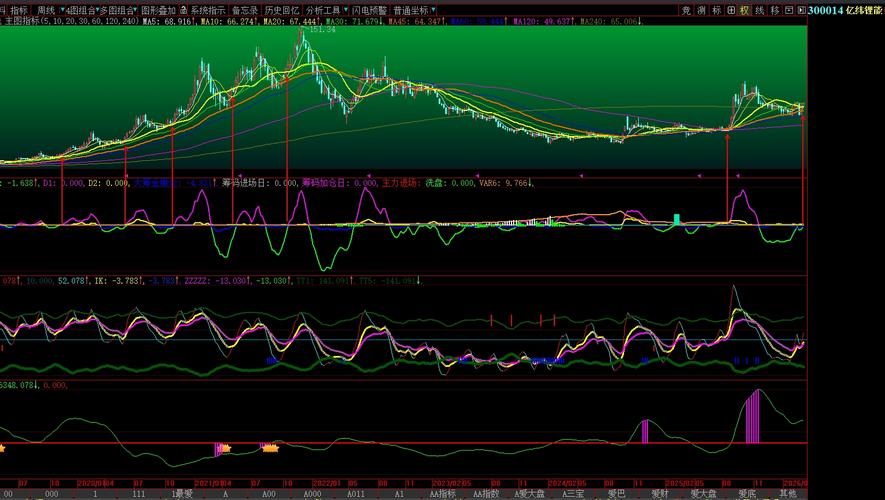Toggle the 权 adjustment button
The image size is (885, 500).
coord(745,10)
